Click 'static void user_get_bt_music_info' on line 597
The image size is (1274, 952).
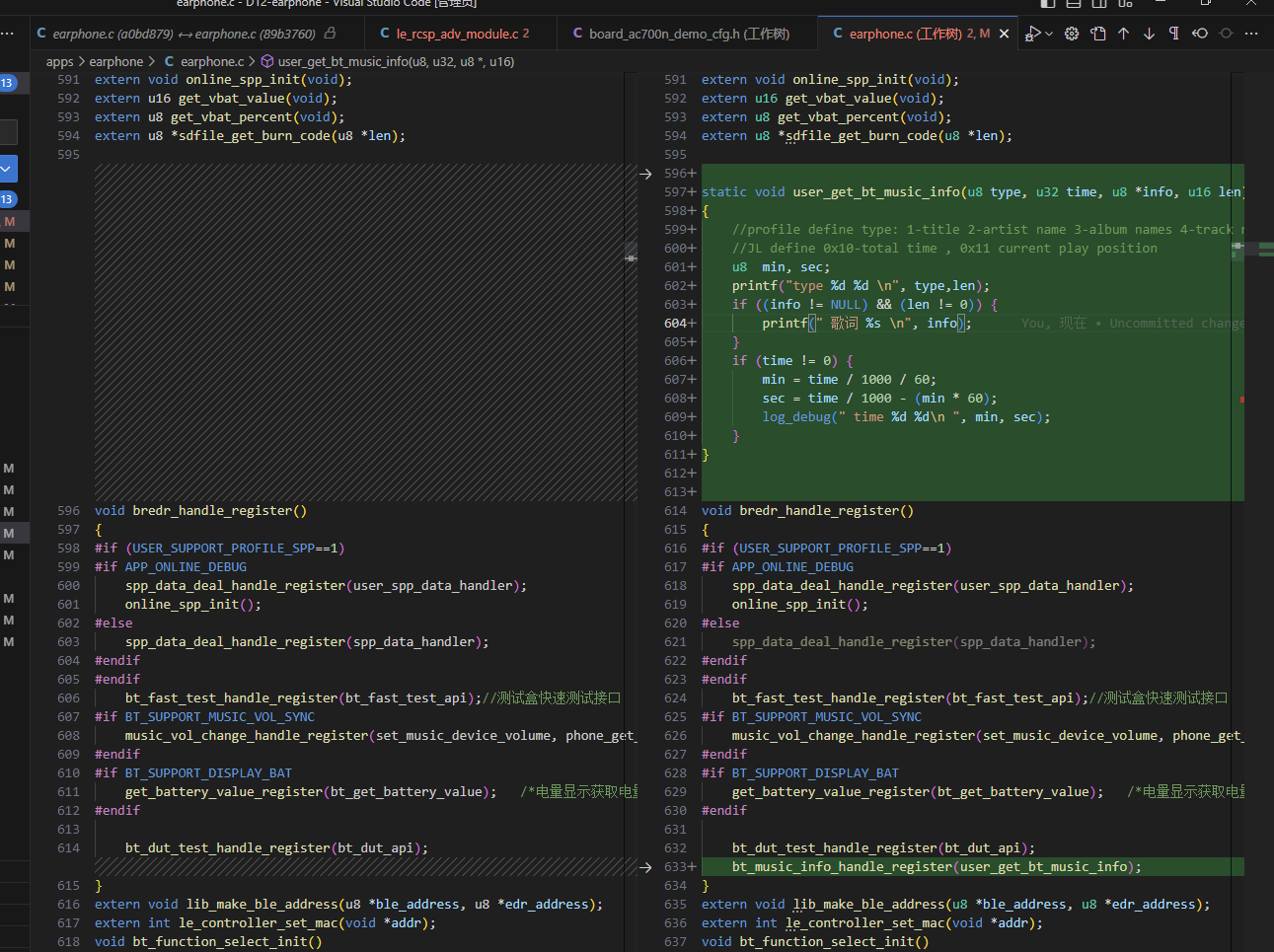click(x=832, y=192)
